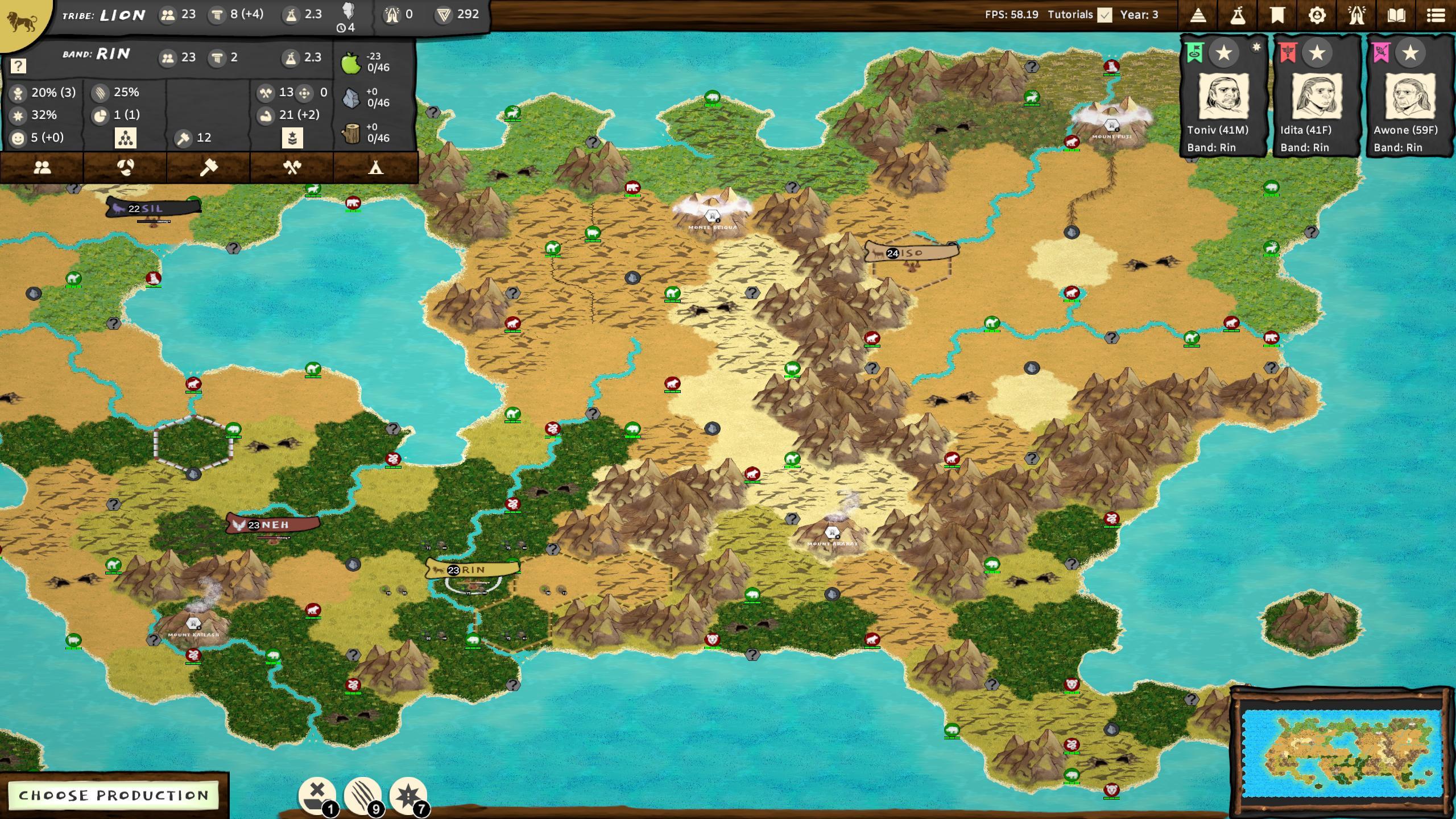The image size is (1456, 819).
Task: Click the Lion tribe emblem
Action: point(22,23)
